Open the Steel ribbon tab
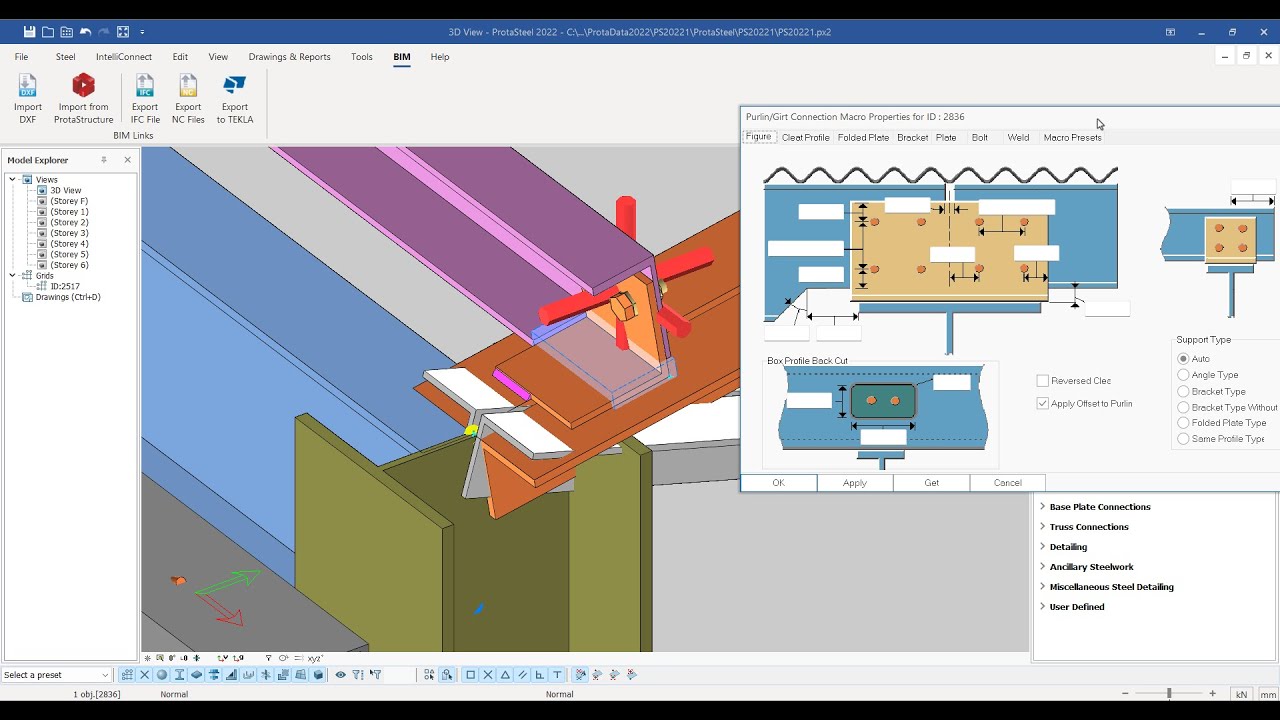1280x720 pixels. (x=65, y=57)
